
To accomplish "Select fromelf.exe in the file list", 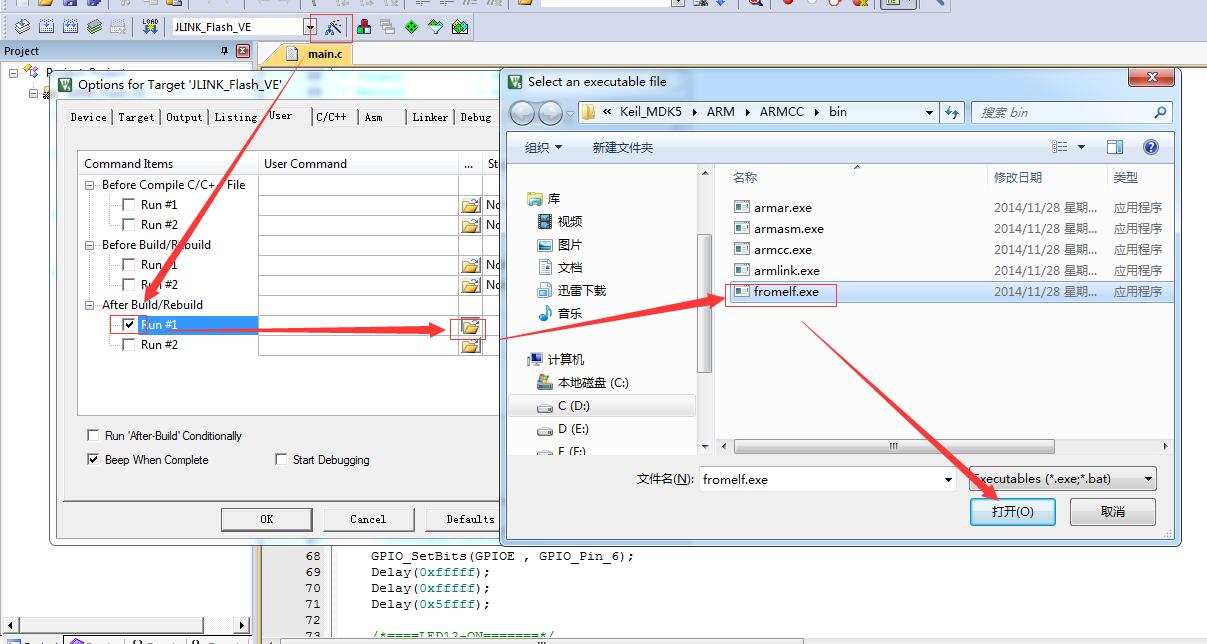I will point(786,292).
